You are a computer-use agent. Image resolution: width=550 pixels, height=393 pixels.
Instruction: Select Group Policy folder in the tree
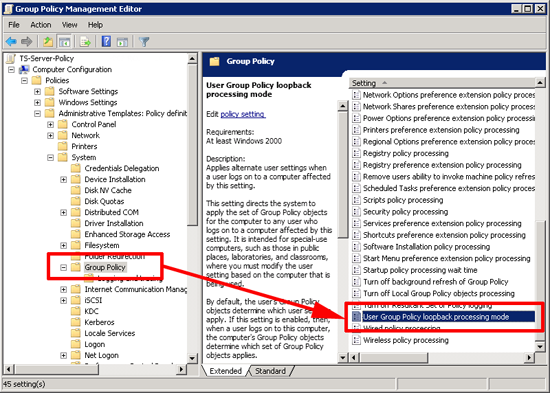[x=105, y=267]
